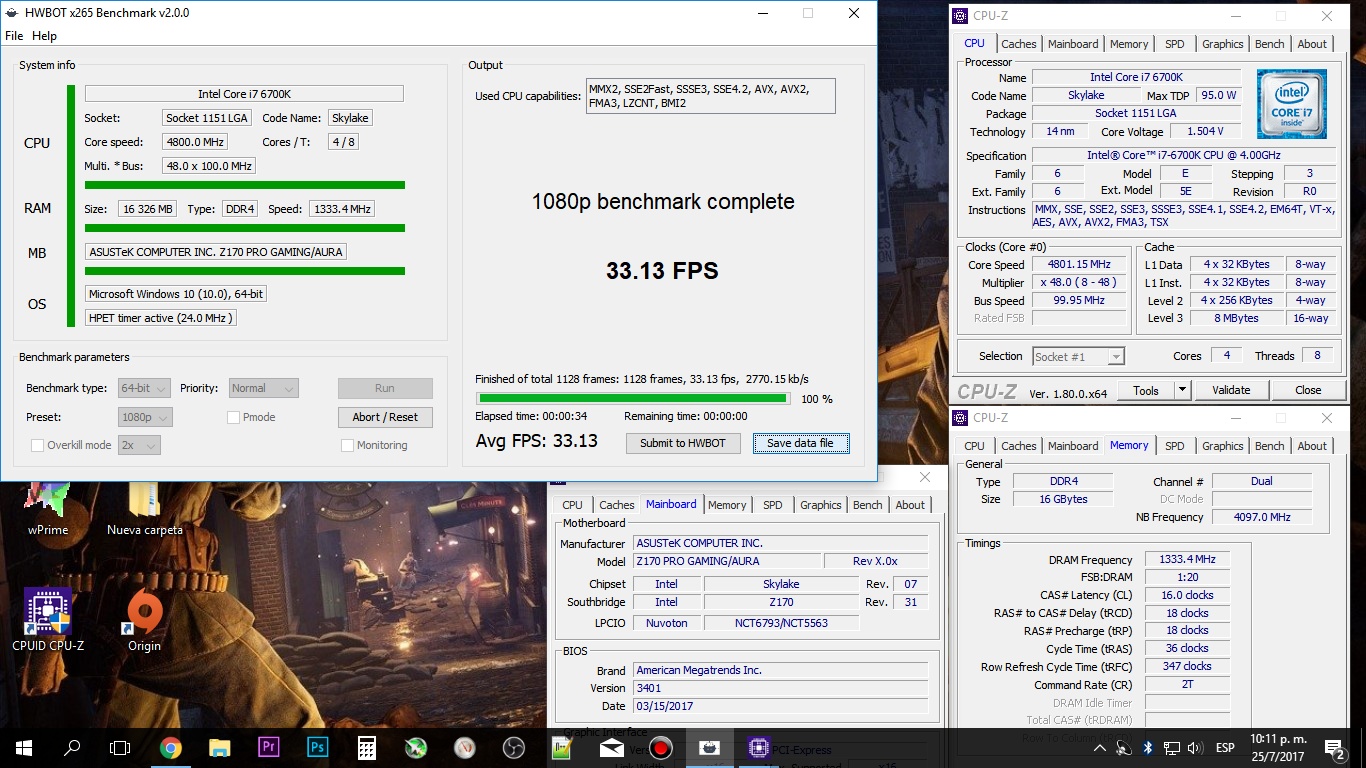Click the green CPU status bar in System info
The height and width of the screenshot is (768, 1366).
pyautogui.click(x=245, y=185)
